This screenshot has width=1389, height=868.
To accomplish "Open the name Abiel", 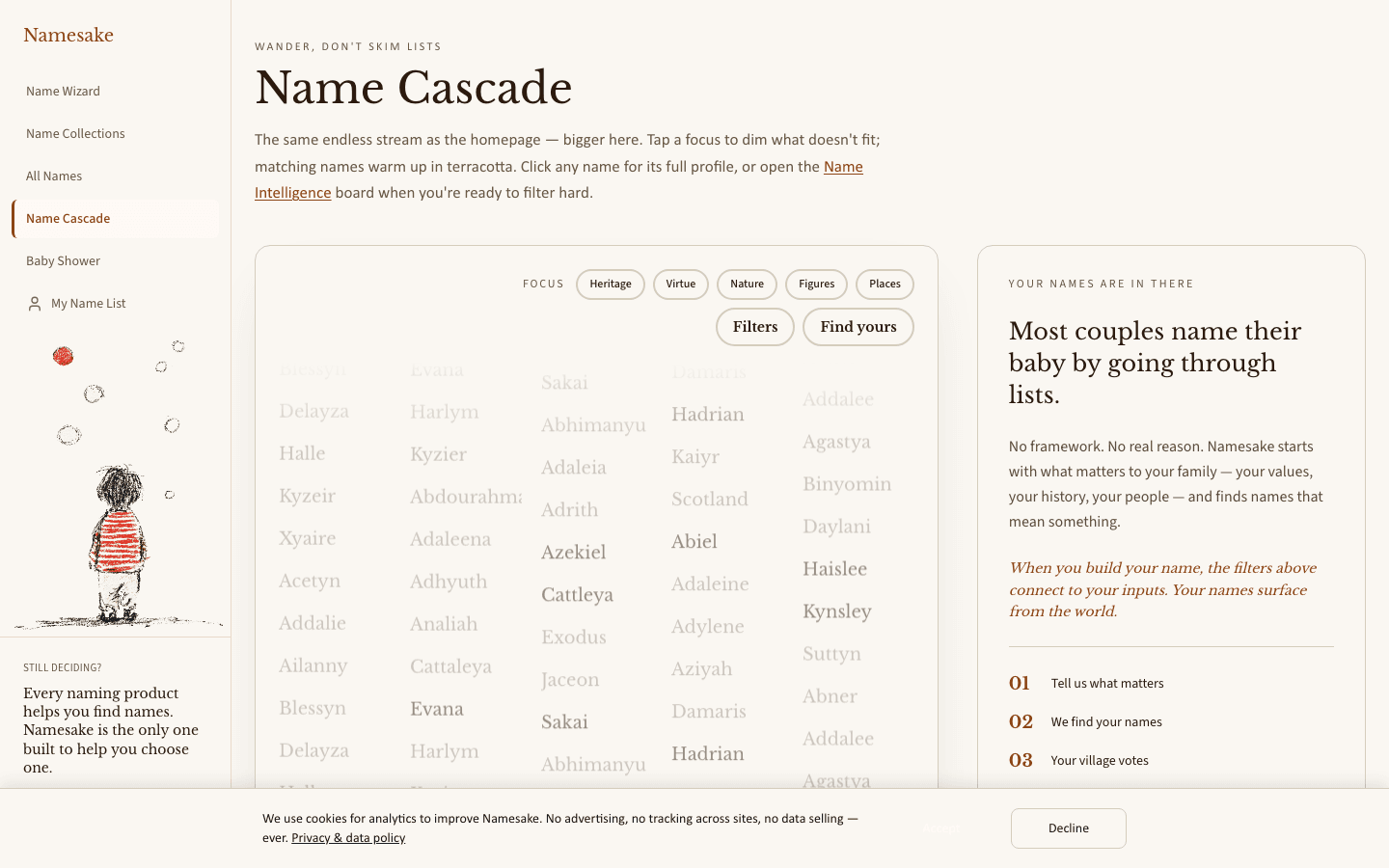I will click(694, 542).
